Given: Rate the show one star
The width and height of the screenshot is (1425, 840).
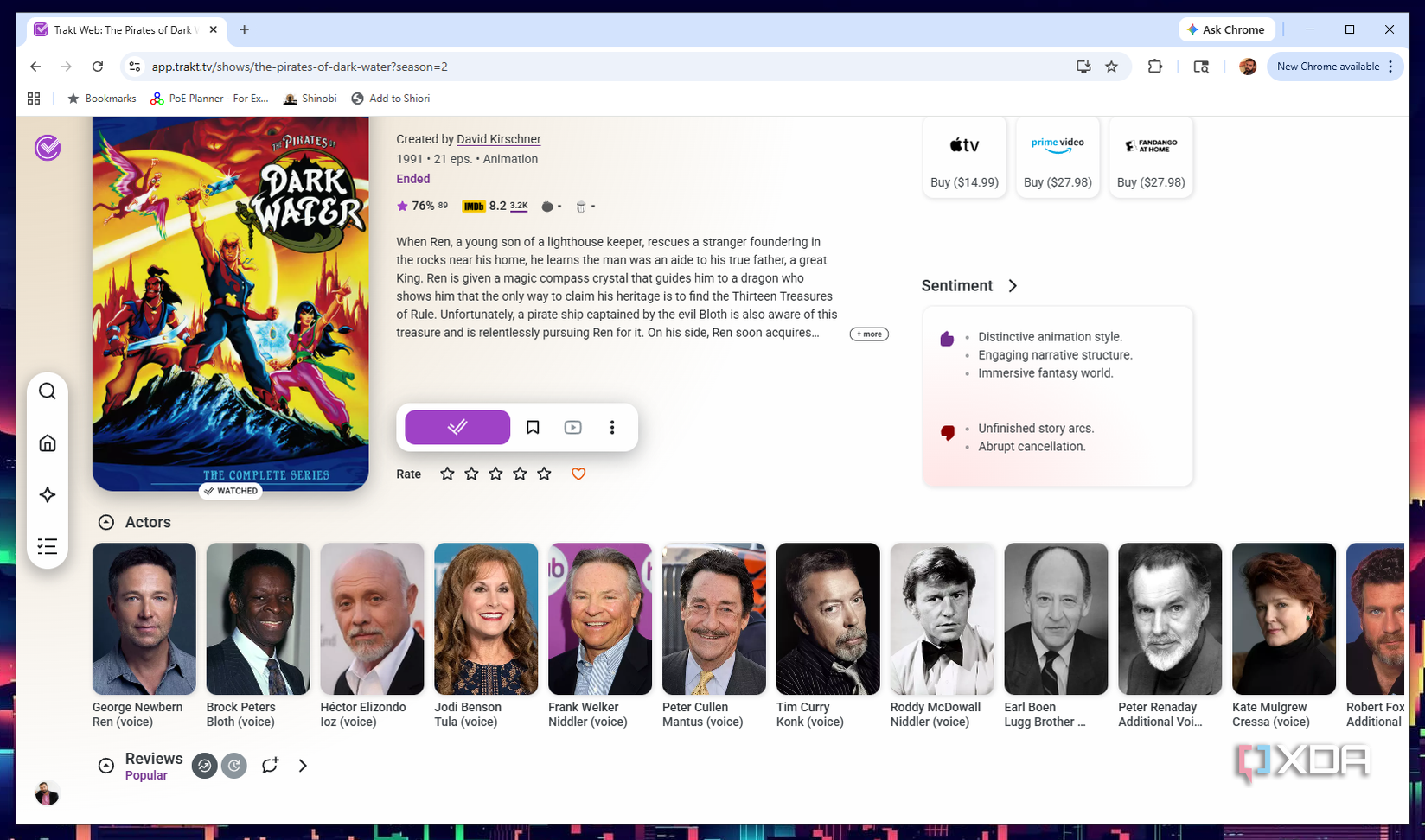Looking at the screenshot, I should pyautogui.click(x=447, y=474).
